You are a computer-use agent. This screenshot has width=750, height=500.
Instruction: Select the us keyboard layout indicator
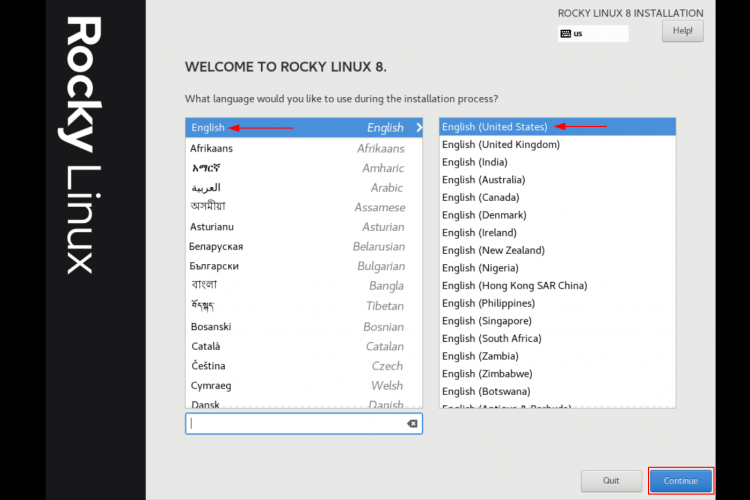[593, 33]
